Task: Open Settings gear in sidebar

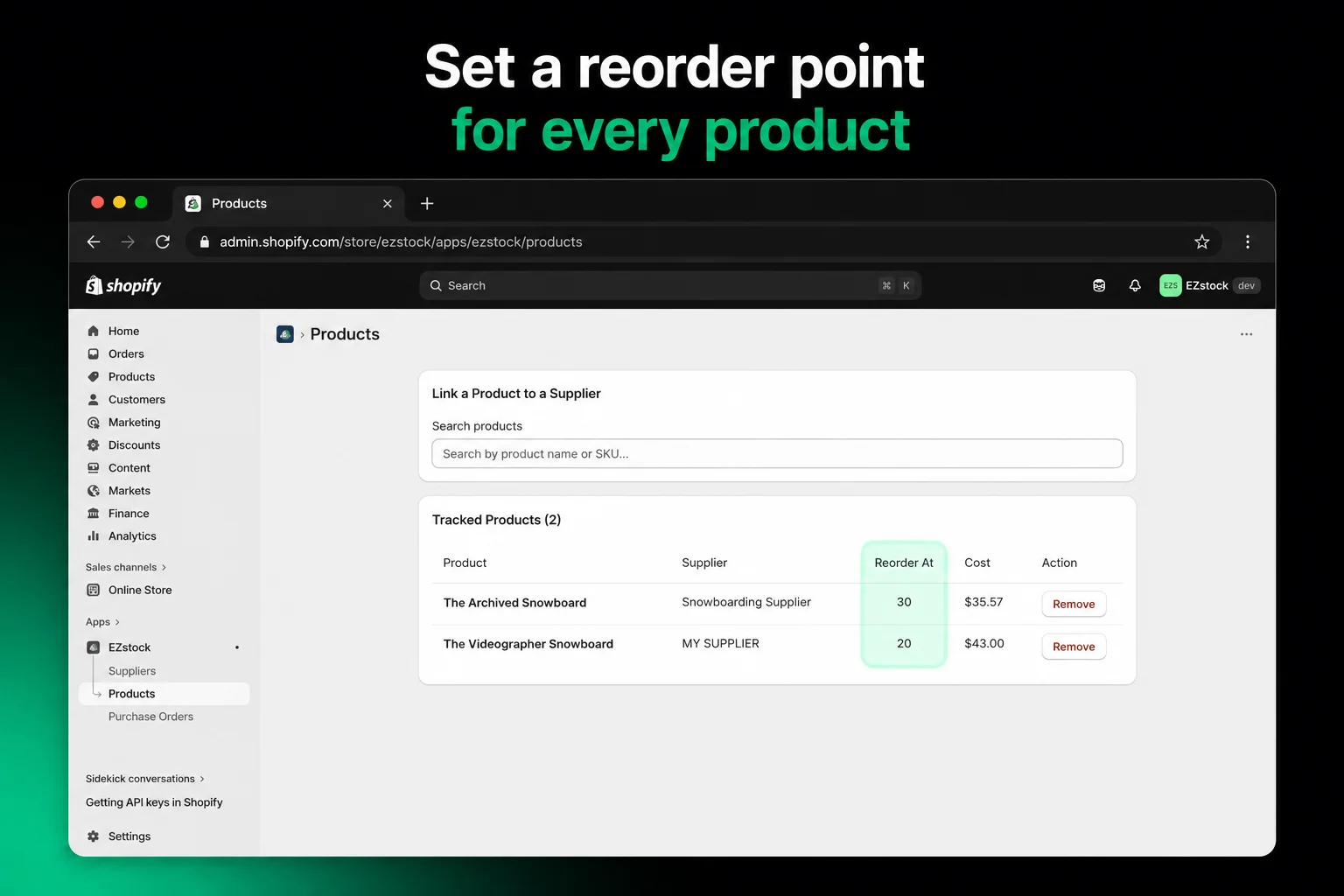Action: [x=94, y=836]
